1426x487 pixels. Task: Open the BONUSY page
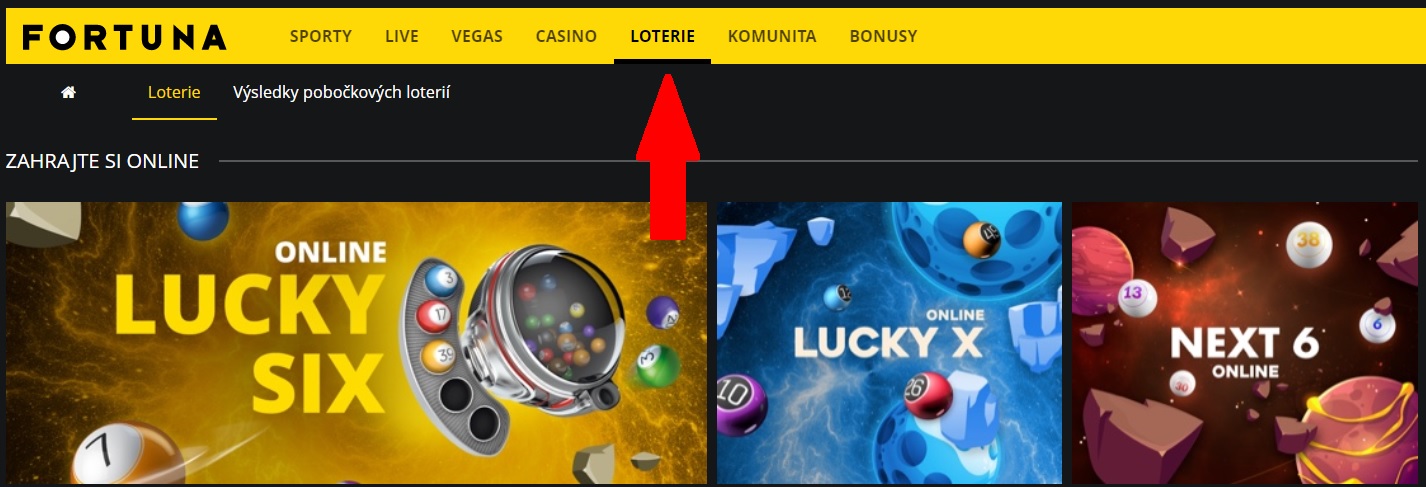click(883, 36)
